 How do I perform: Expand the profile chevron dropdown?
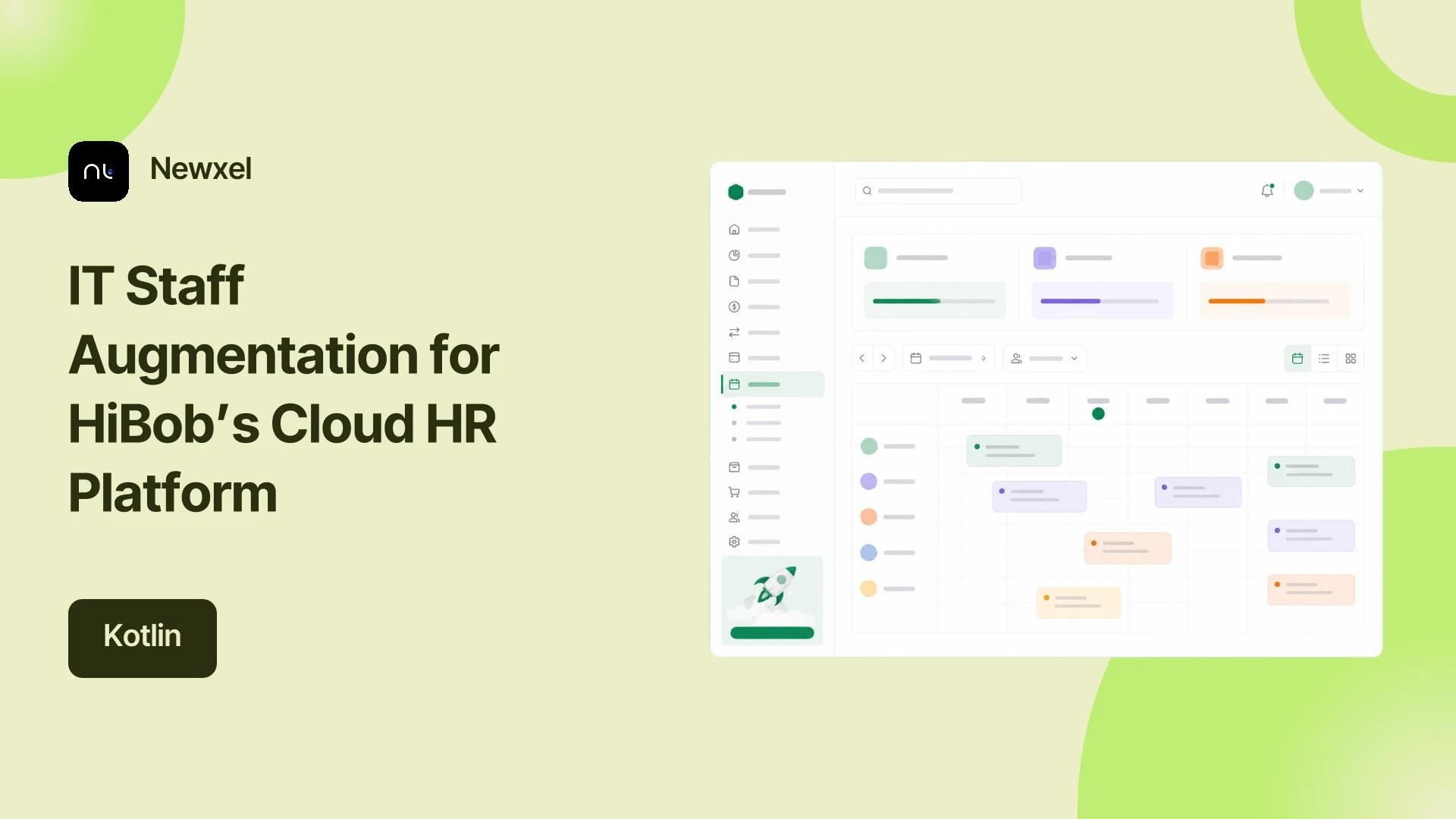[x=1360, y=191]
